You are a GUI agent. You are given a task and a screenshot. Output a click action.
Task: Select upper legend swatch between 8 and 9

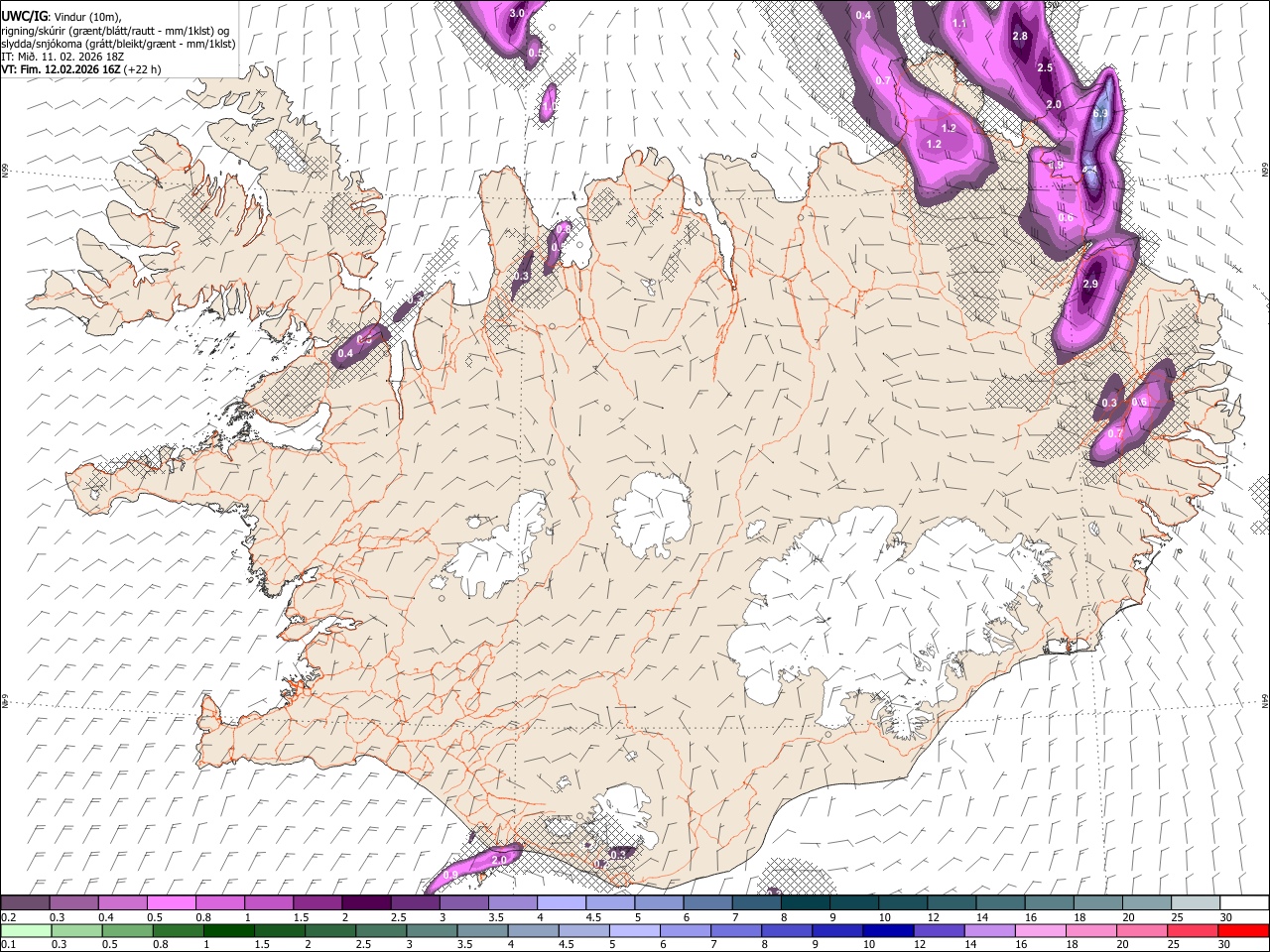[806, 902]
